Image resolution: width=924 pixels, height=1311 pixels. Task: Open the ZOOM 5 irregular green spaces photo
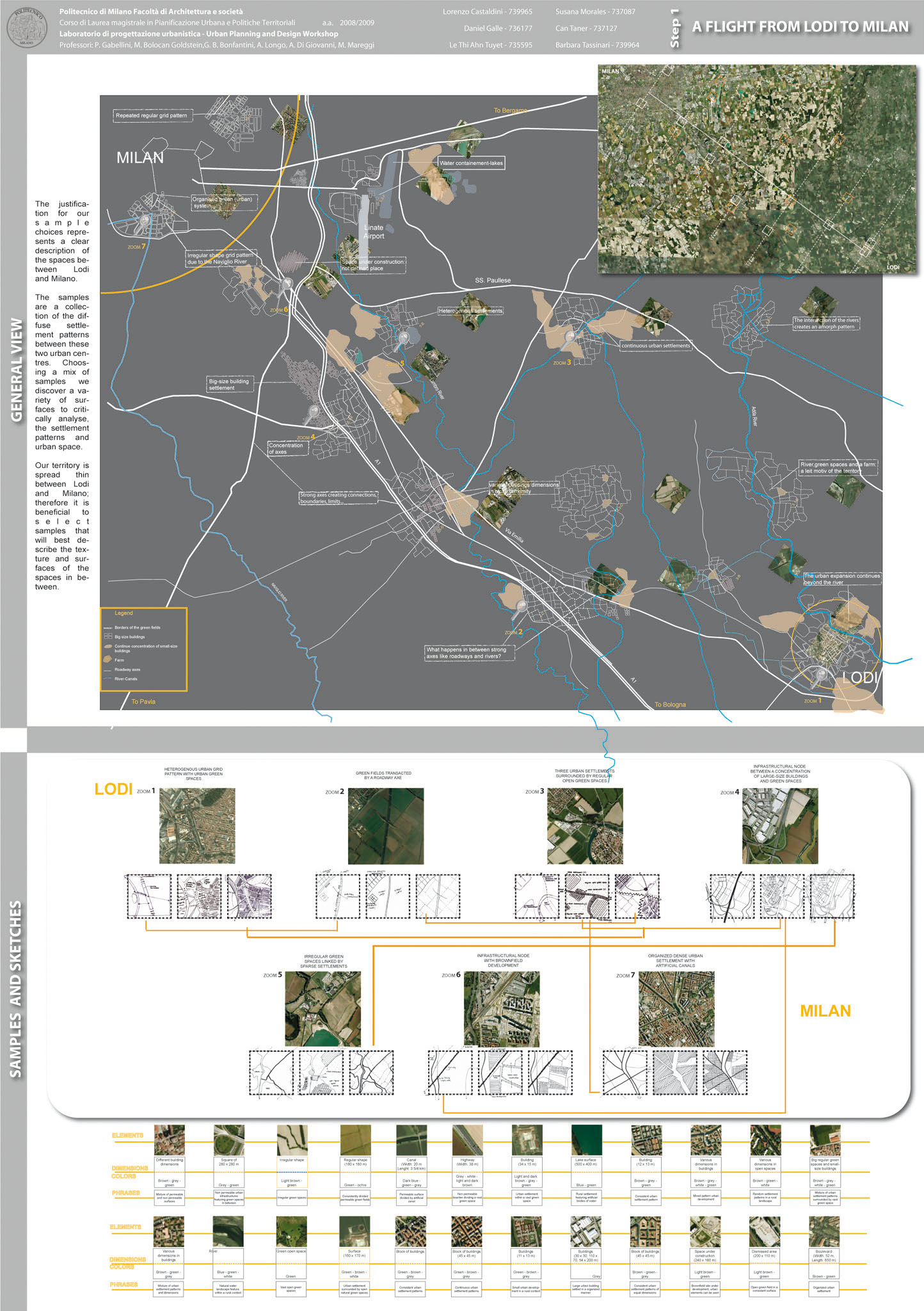coord(323,1009)
